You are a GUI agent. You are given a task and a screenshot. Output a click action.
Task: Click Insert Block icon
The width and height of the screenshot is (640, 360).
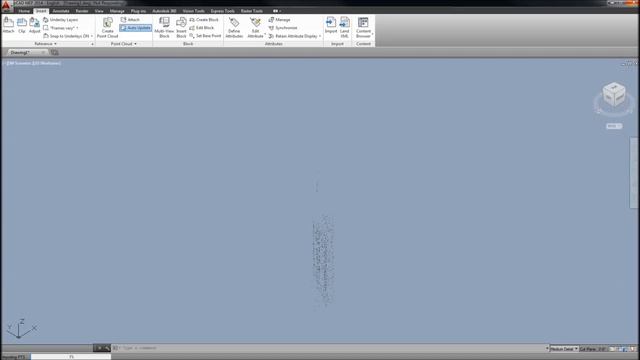tap(181, 27)
